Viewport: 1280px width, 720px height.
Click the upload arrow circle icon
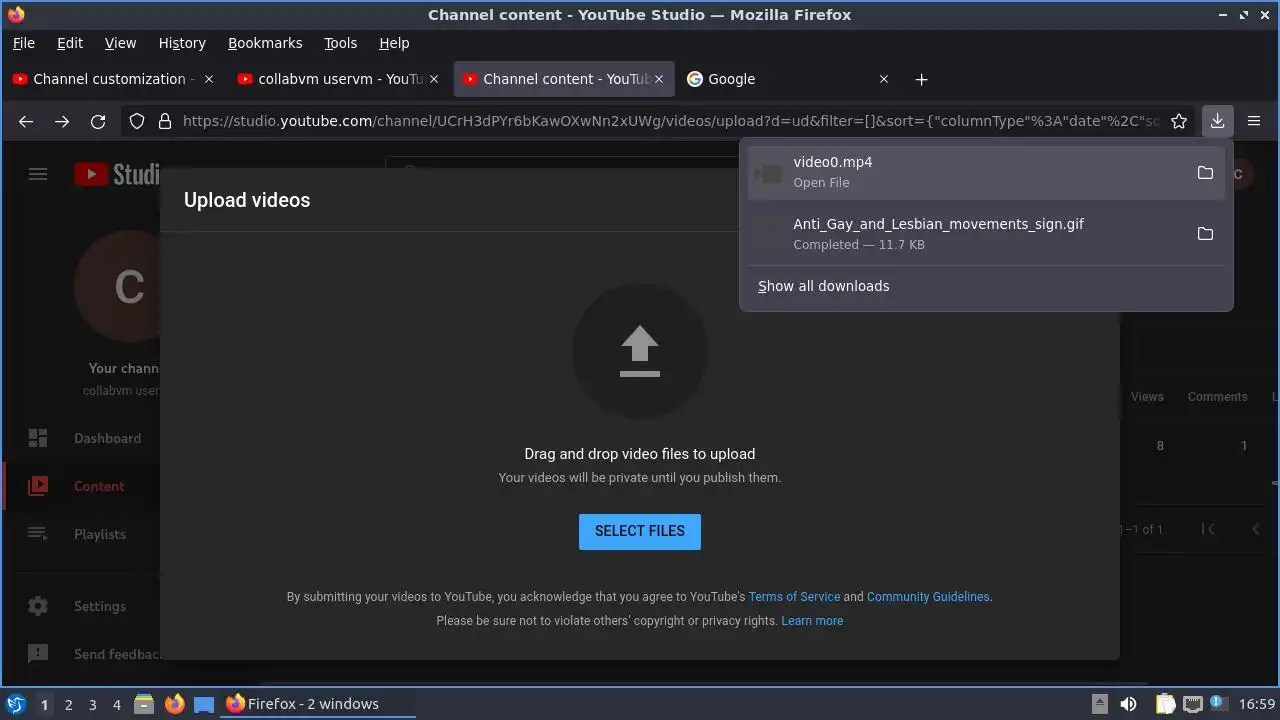click(640, 351)
